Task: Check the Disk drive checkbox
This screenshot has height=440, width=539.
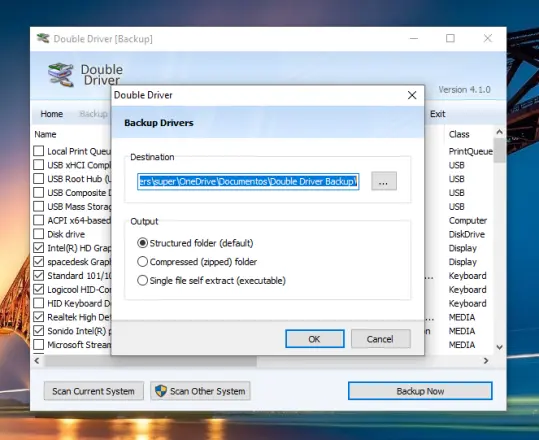Action: 38,234
